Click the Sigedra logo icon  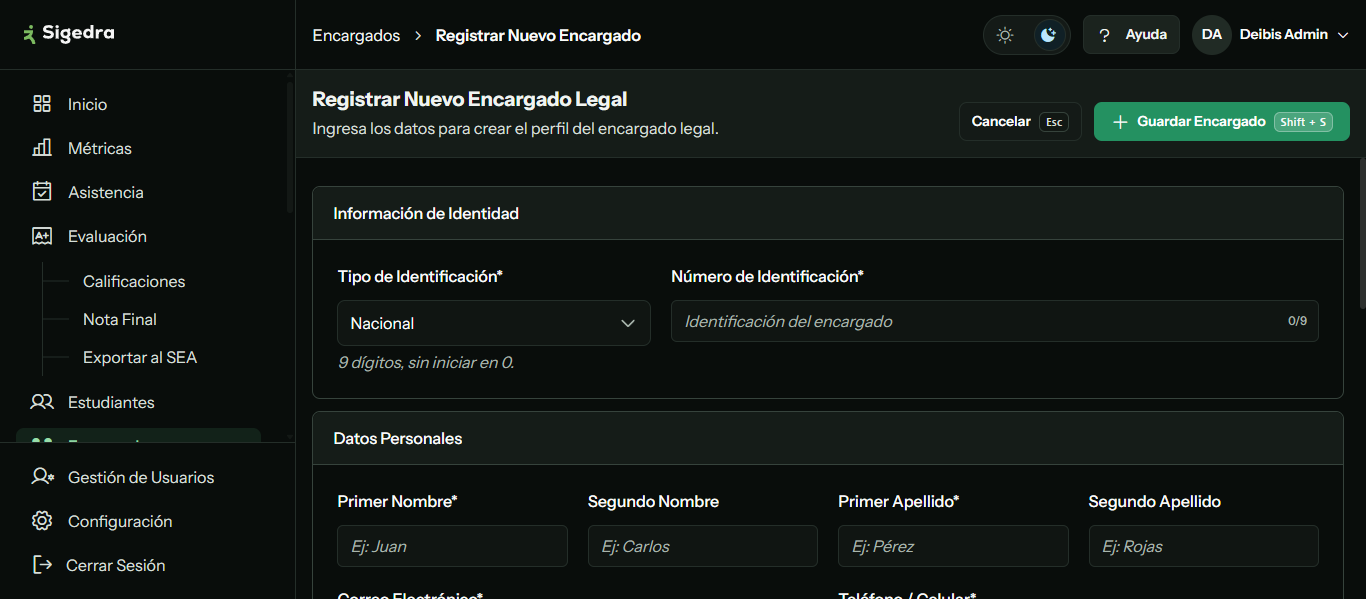(30, 33)
